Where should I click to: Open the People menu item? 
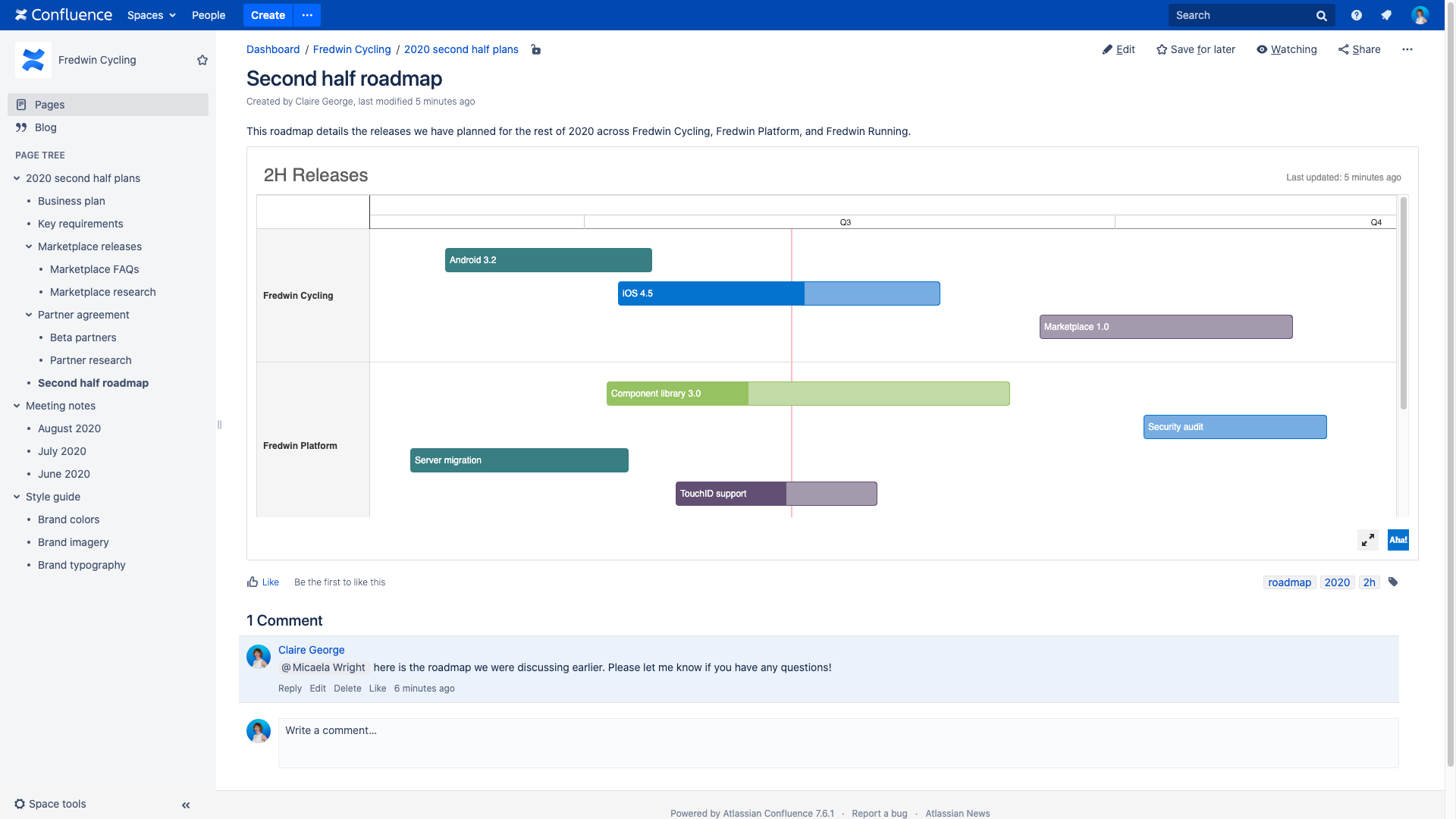click(209, 15)
